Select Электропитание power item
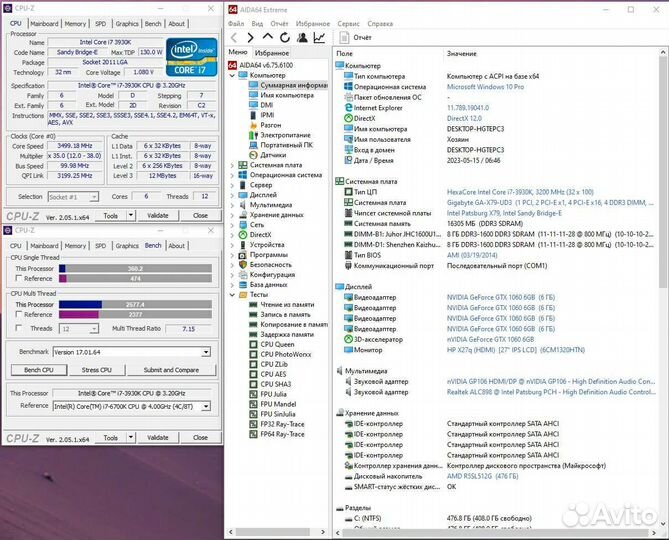The width and height of the screenshot is (669, 540). click(285, 135)
